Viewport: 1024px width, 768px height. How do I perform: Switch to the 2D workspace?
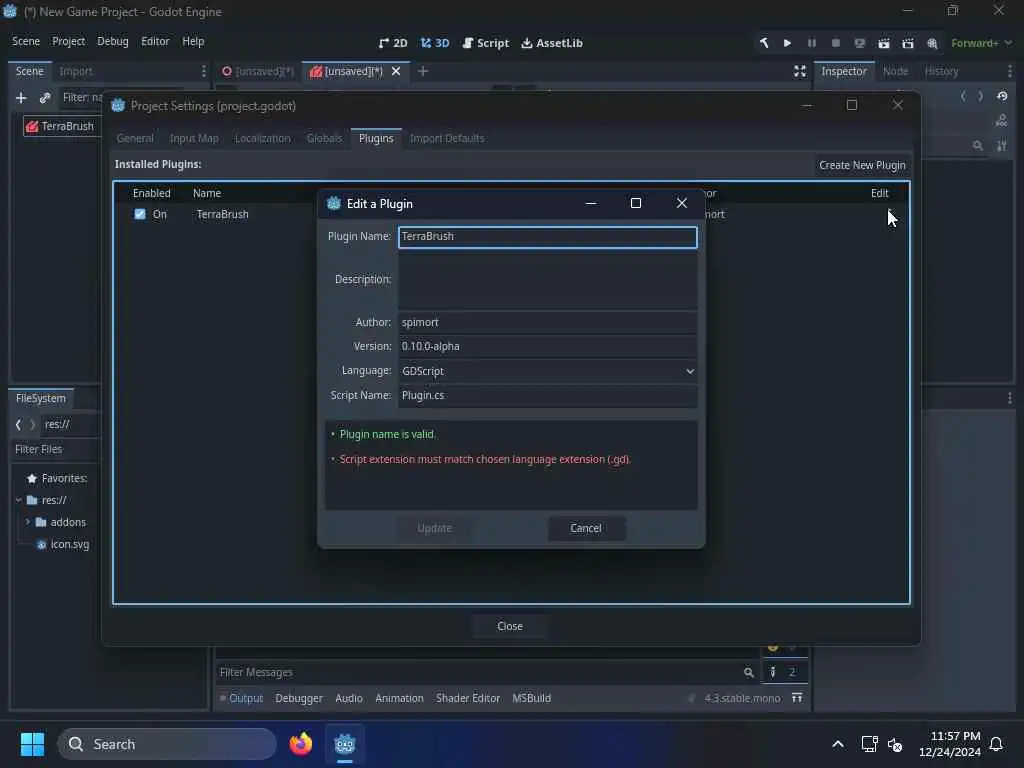[392, 43]
